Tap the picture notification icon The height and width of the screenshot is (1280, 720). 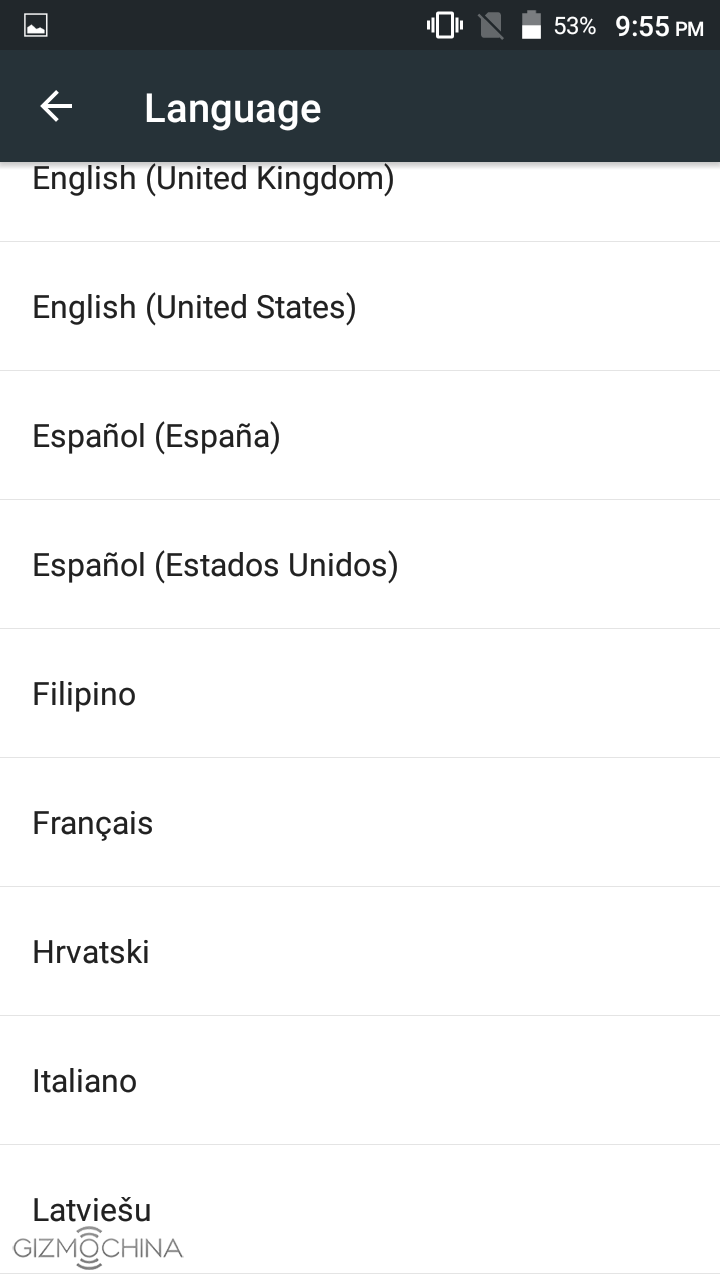(36, 26)
